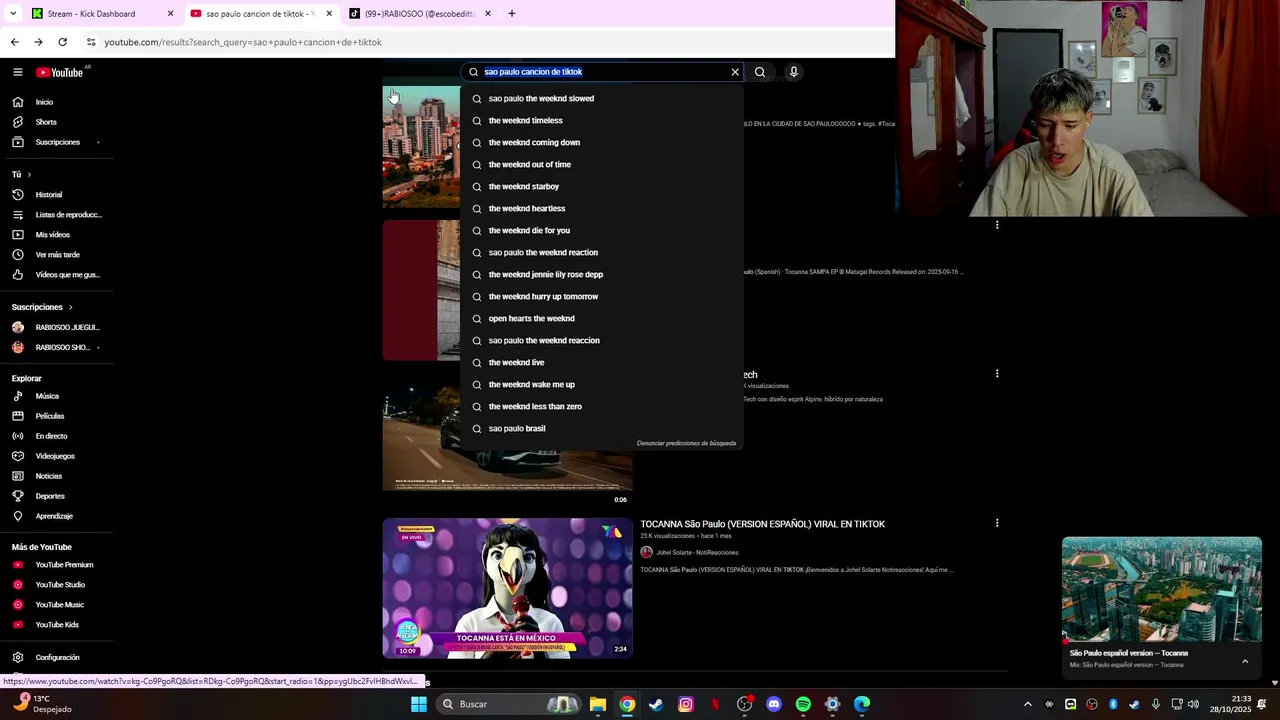Open YouTube Kids link

click(56, 625)
